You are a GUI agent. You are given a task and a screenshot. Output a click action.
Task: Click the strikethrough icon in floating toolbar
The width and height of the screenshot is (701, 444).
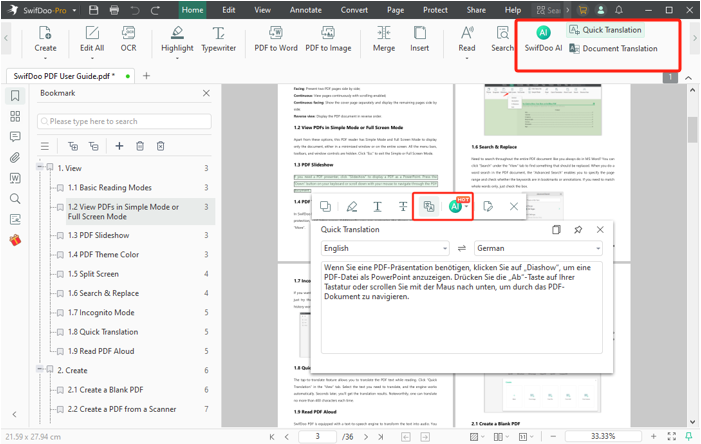[x=403, y=206]
